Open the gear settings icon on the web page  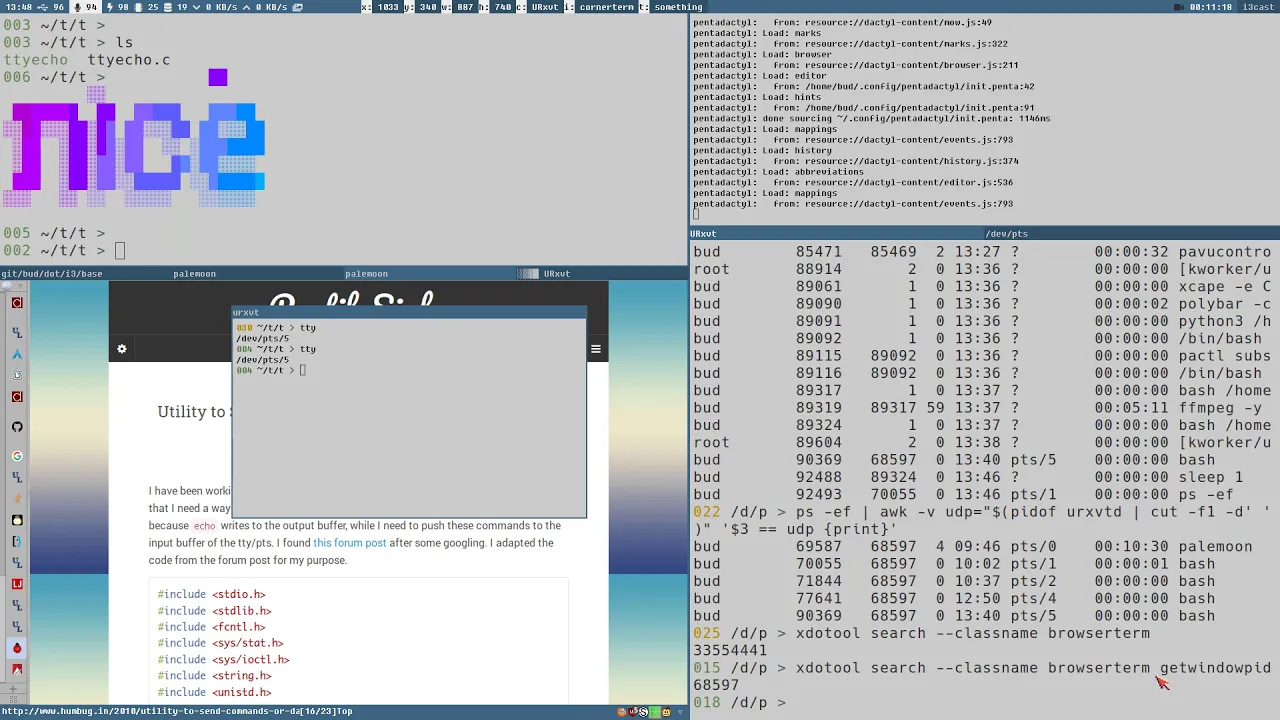(x=122, y=349)
